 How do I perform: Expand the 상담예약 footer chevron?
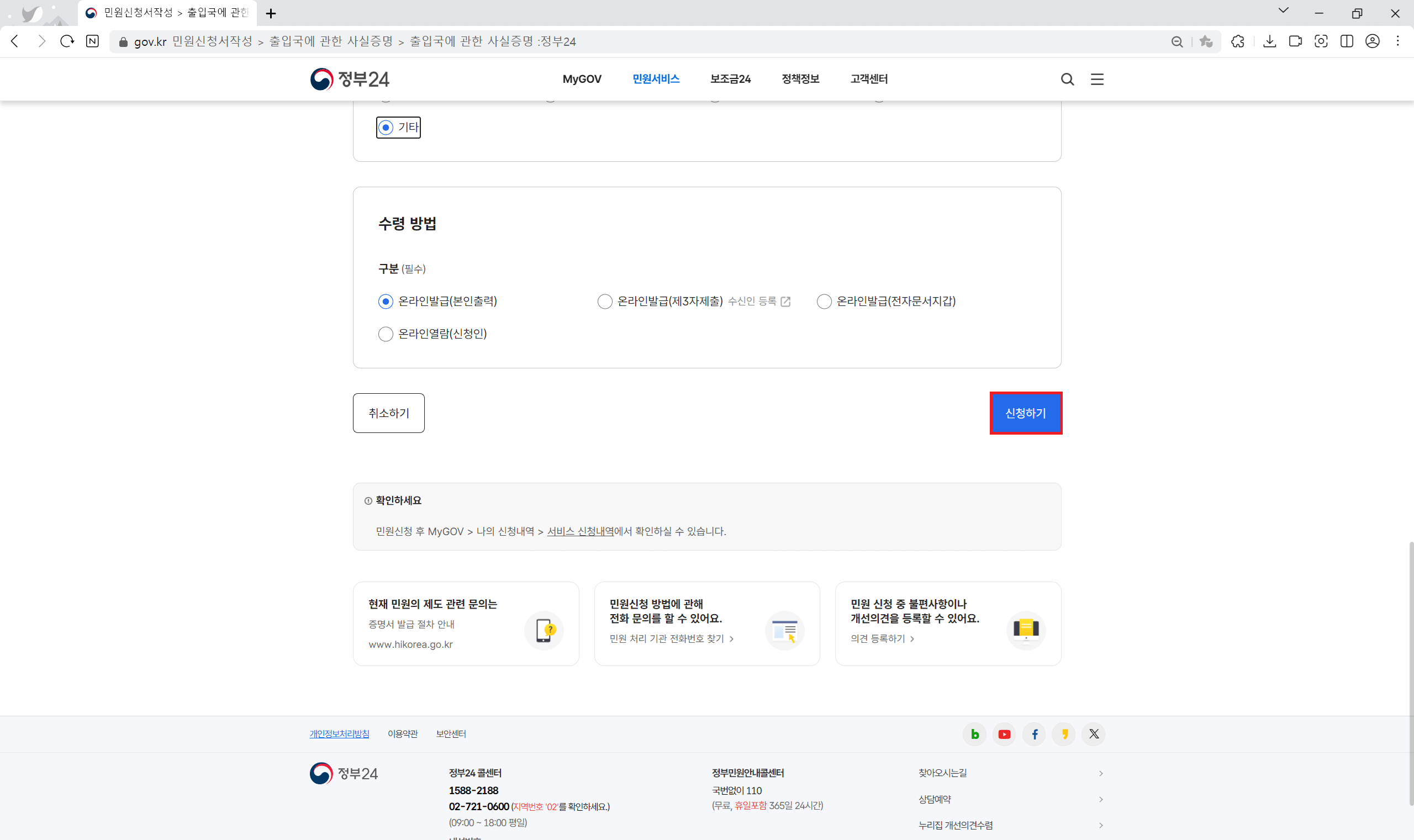1100,799
